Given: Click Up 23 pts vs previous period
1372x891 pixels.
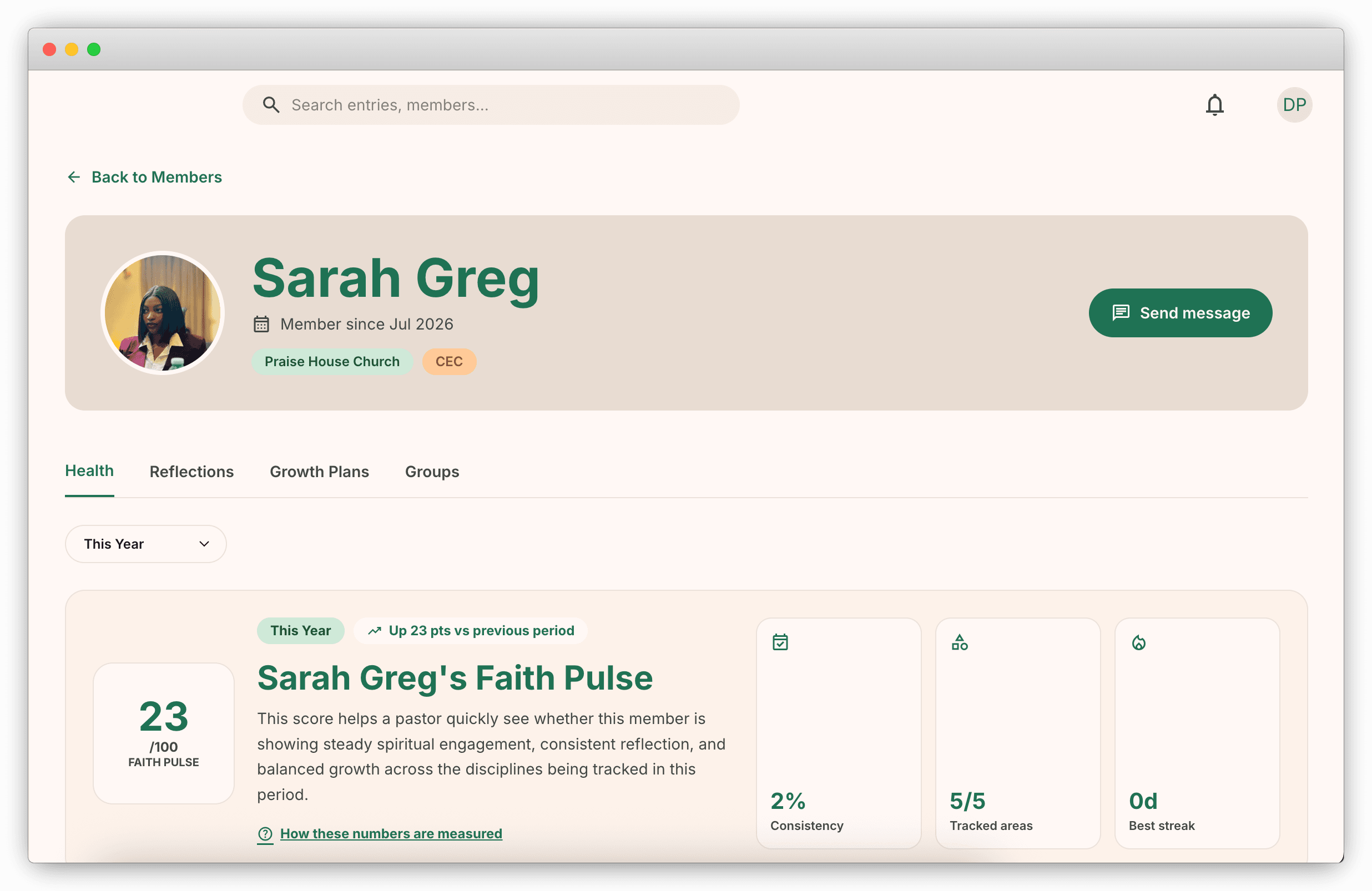Looking at the screenshot, I should pyautogui.click(x=471, y=630).
